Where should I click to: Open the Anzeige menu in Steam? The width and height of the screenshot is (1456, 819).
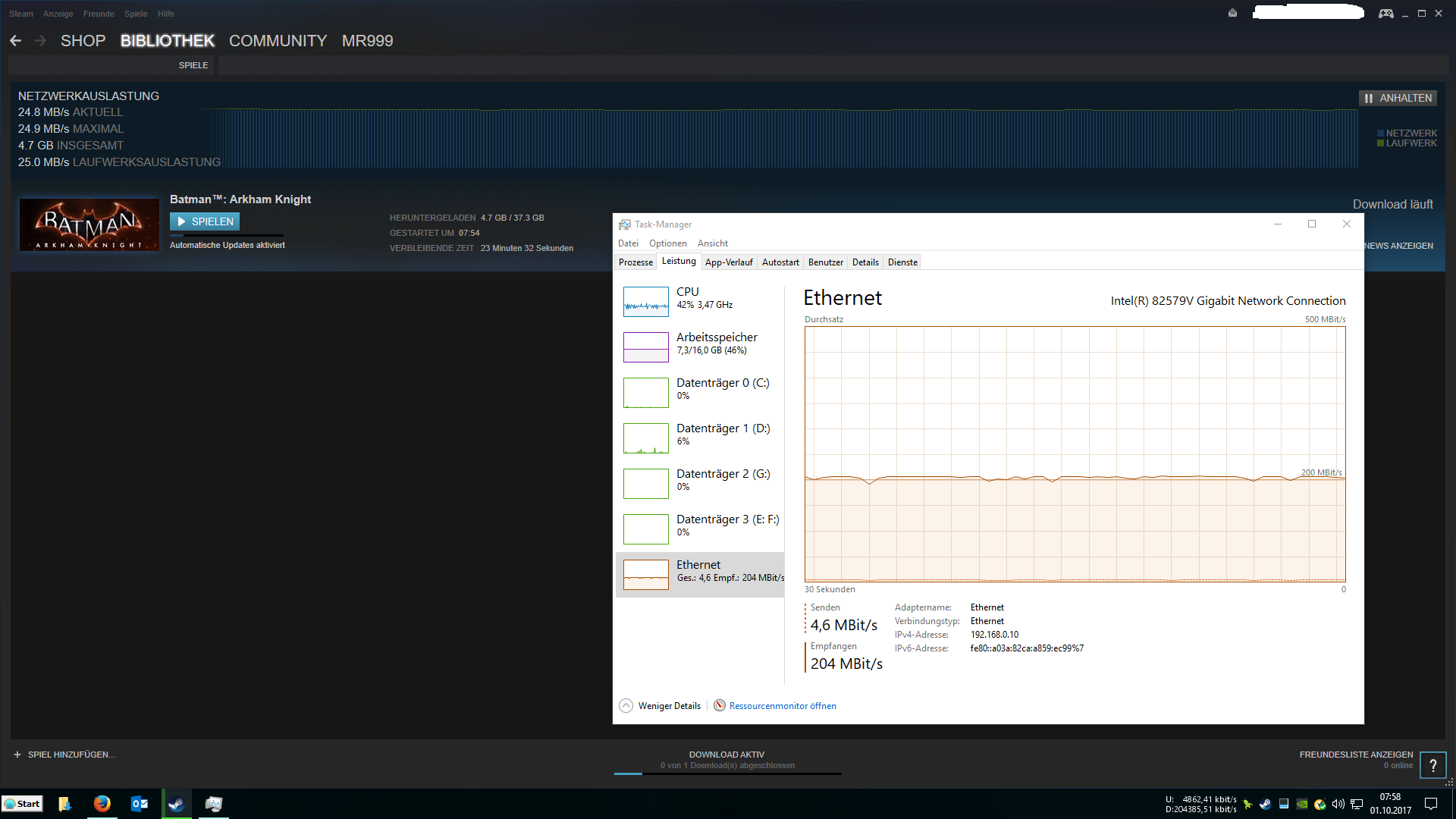(x=58, y=14)
